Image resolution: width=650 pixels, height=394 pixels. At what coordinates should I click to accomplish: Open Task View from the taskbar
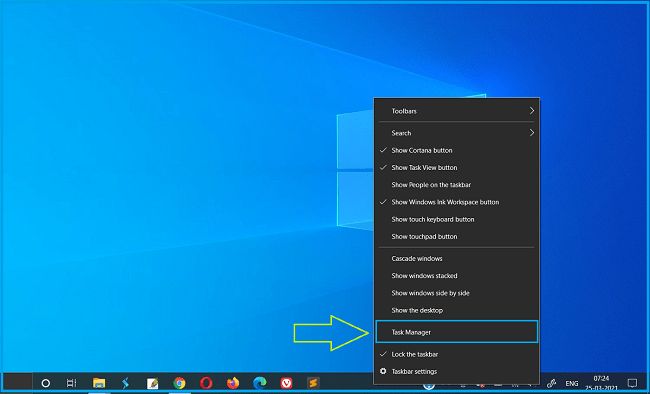point(72,383)
